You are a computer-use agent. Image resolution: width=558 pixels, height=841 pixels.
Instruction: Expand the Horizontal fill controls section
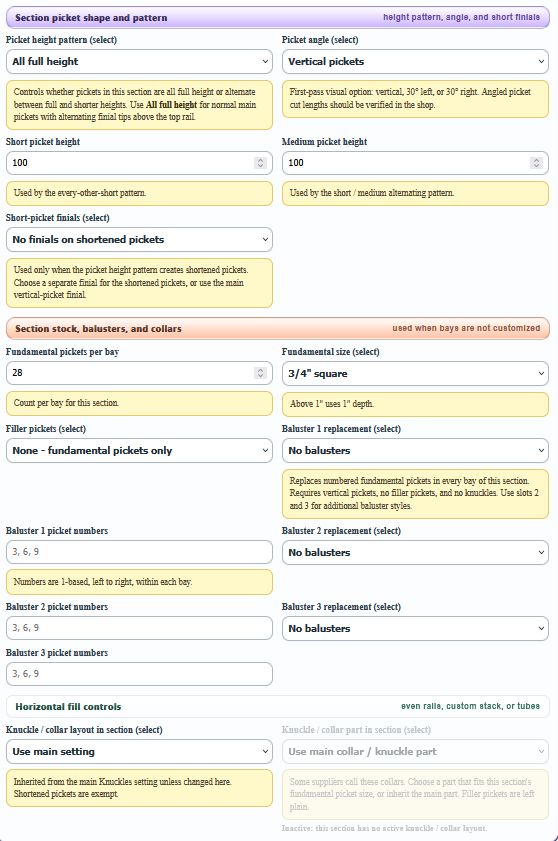tap(277, 706)
